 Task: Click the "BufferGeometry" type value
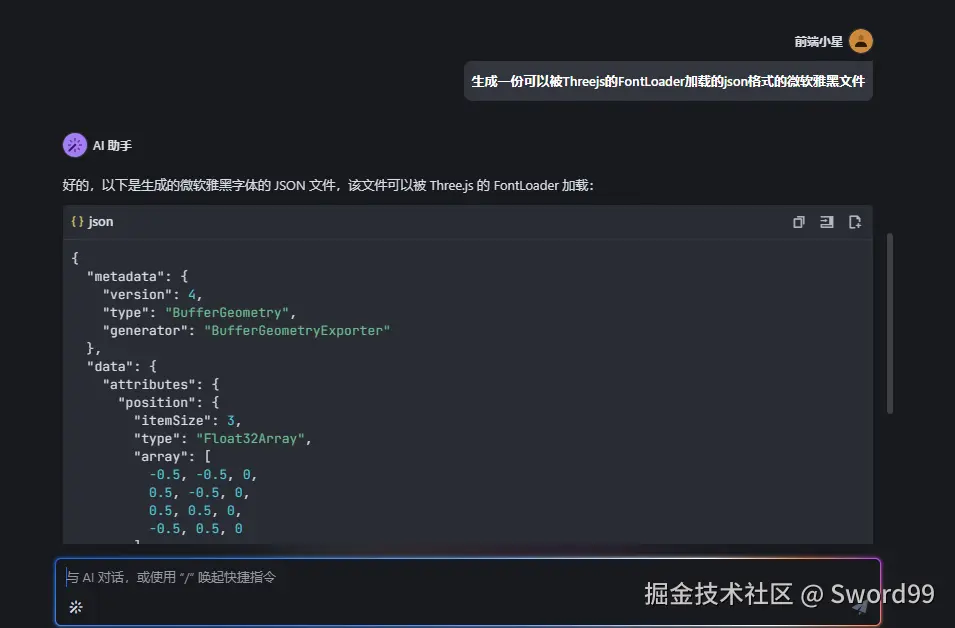(x=227, y=312)
